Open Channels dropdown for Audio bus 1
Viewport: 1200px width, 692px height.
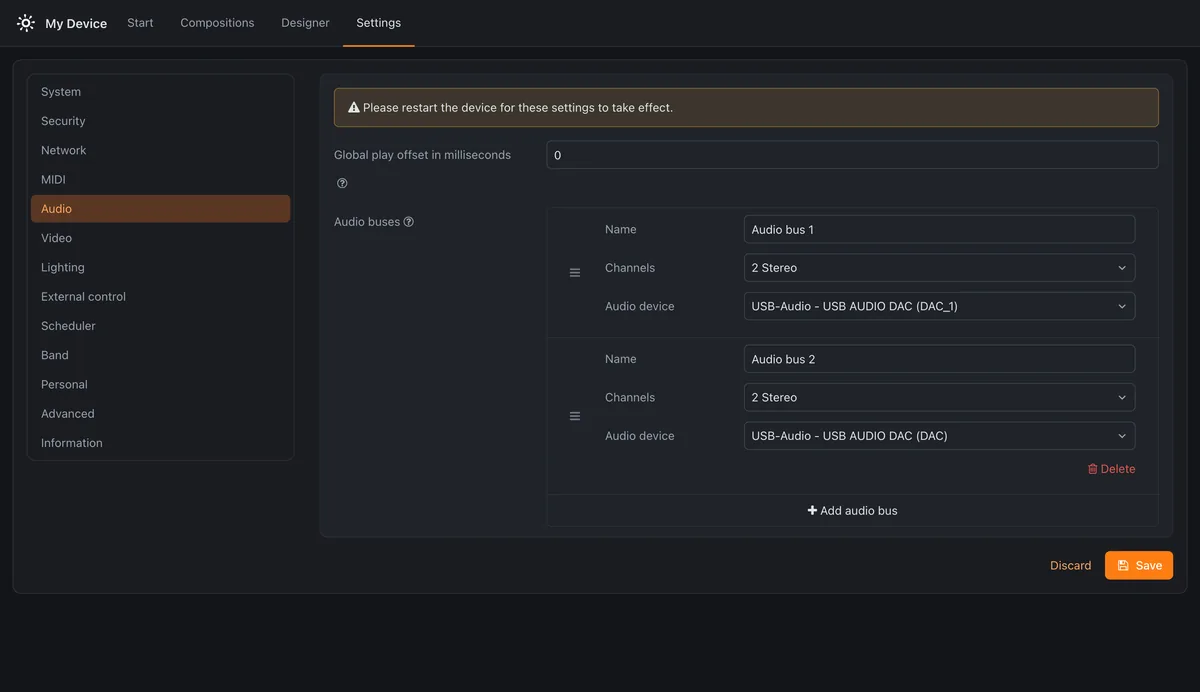939,268
